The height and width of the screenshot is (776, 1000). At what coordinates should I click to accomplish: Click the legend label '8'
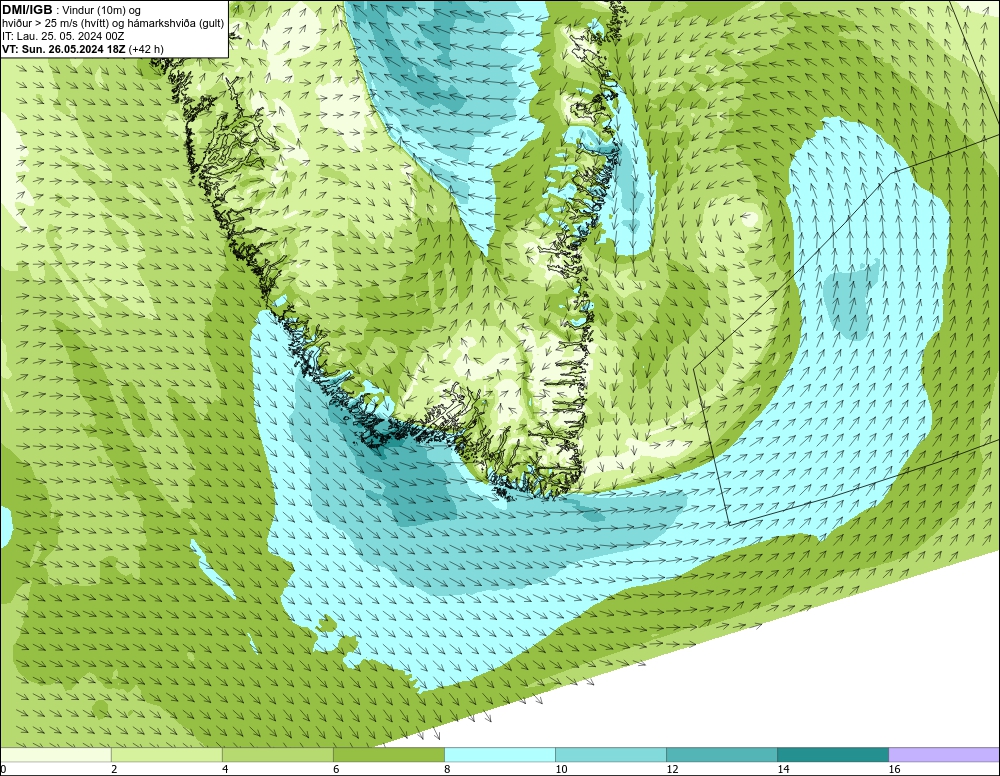(447, 770)
